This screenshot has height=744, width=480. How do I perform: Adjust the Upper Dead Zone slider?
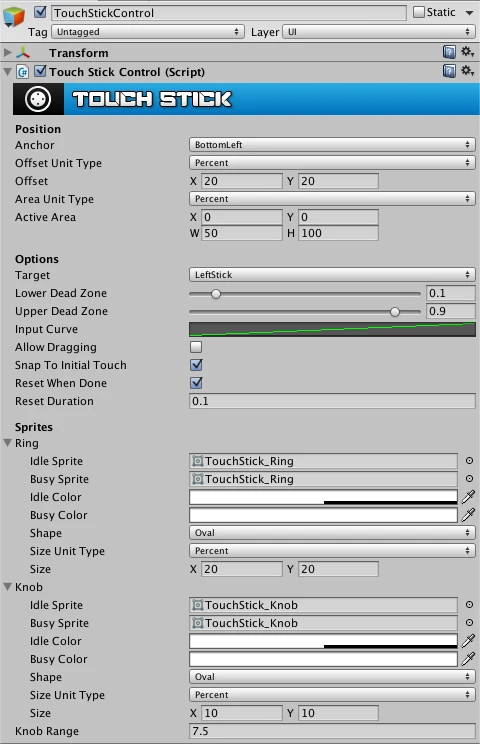click(x=395, y=312)
